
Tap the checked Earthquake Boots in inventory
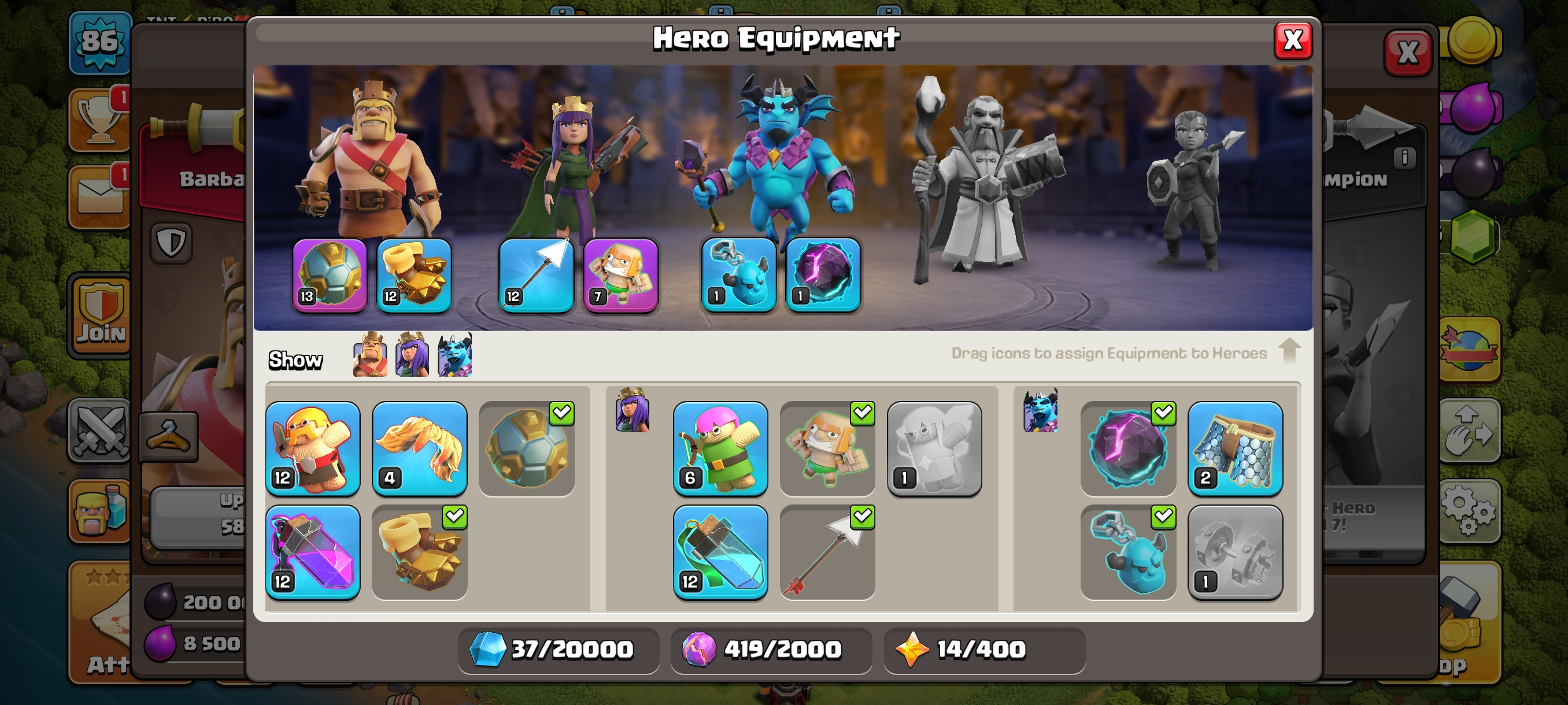(x=419, y=552)
